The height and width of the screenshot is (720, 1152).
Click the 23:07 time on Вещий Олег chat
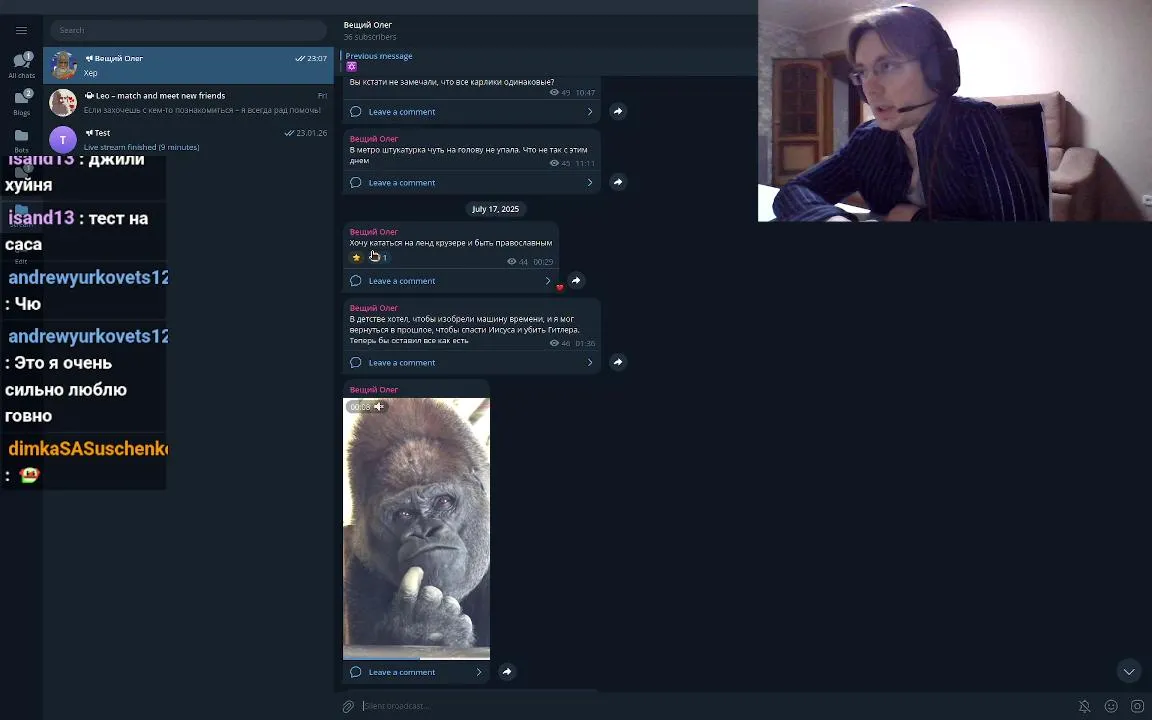click(317, 58)
